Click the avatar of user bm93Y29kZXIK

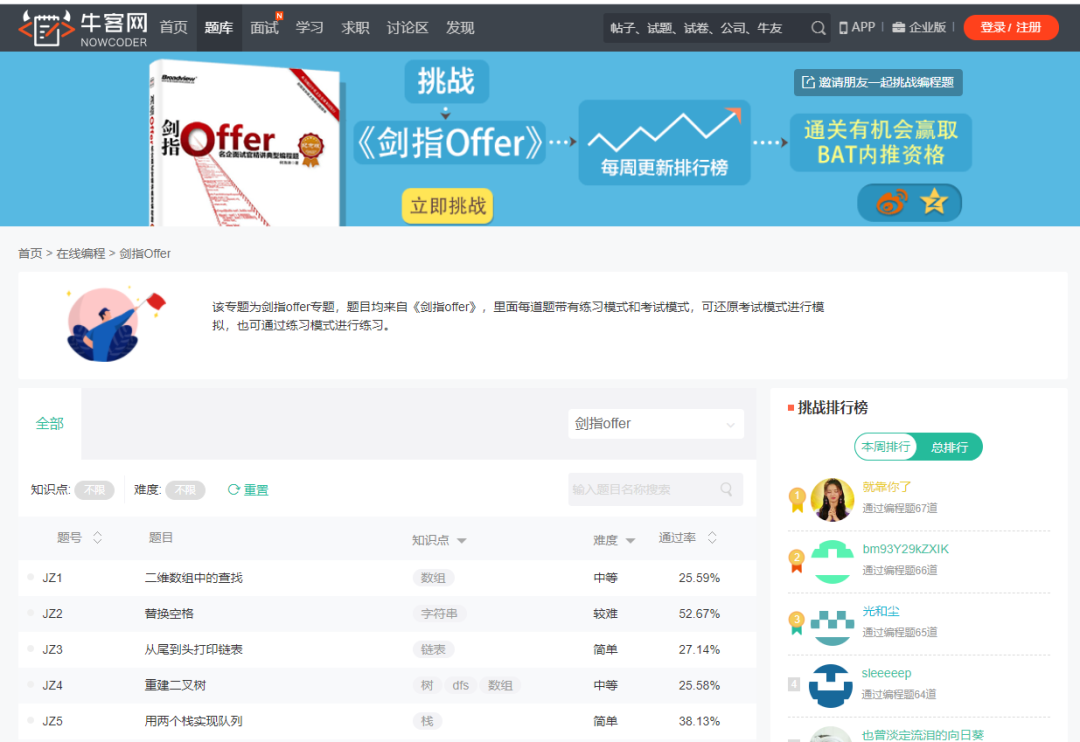pyautogui.click(x=832, y=561)
